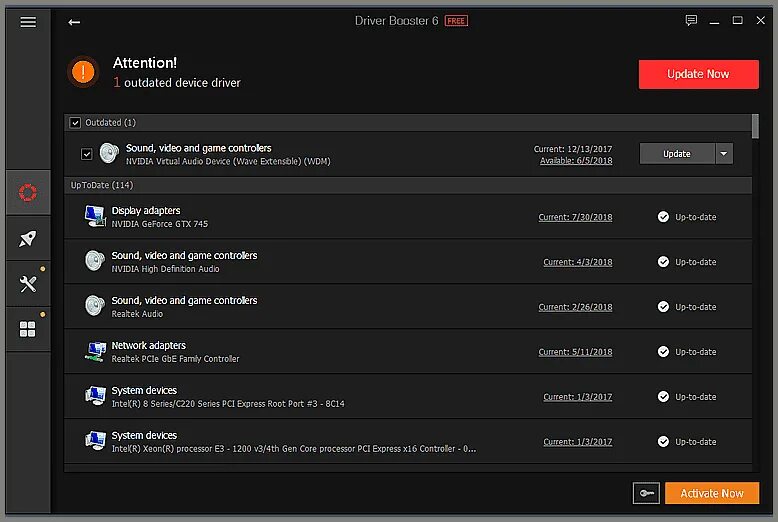Open the hamburger menu

pyautogui.click(x=28, y=22)
